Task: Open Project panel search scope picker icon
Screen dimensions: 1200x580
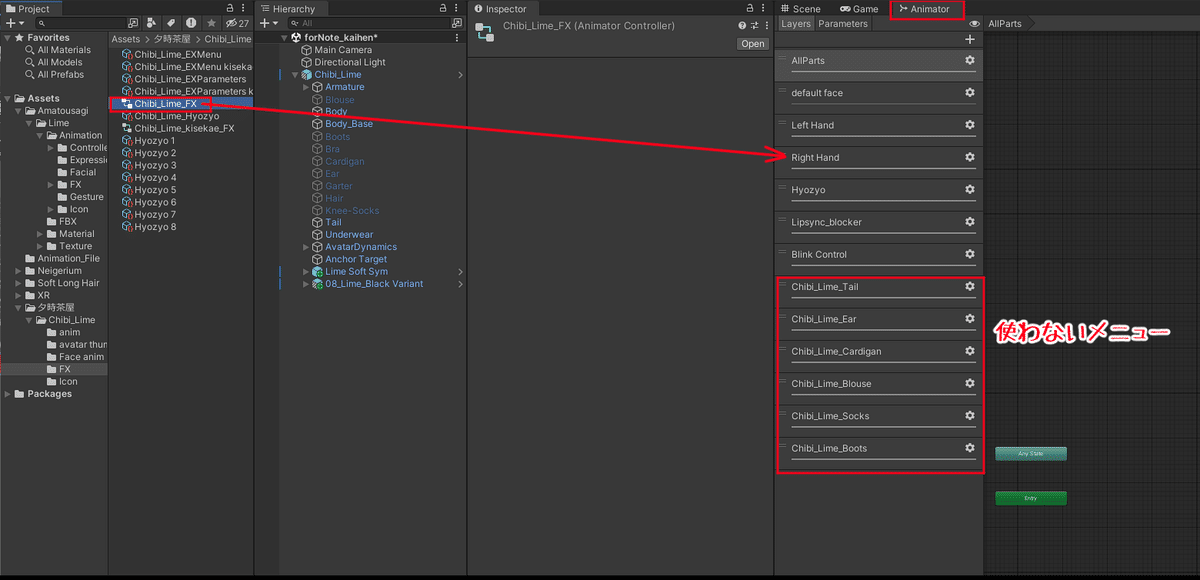Action: tap(133, 23)
